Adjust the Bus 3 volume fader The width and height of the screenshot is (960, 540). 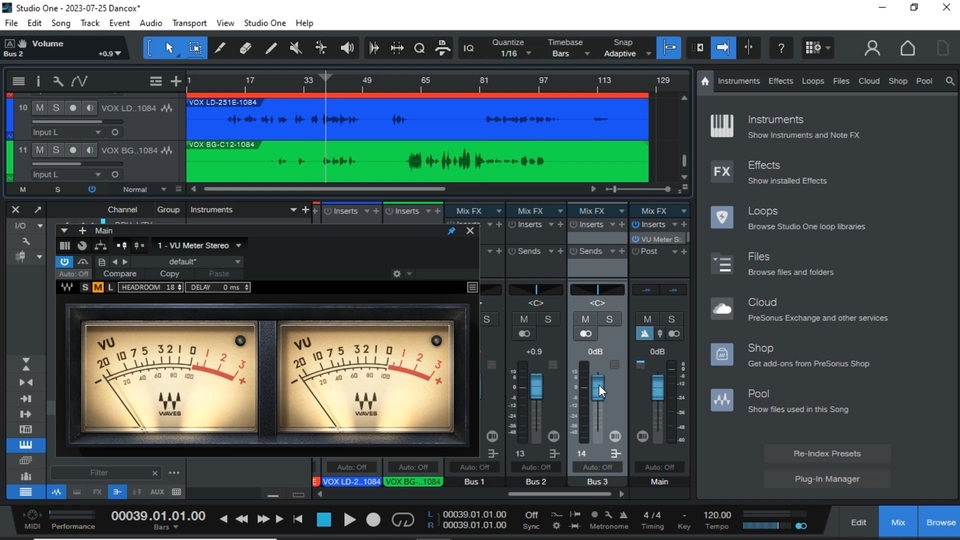pyautogui.click(x=598, y=387)
